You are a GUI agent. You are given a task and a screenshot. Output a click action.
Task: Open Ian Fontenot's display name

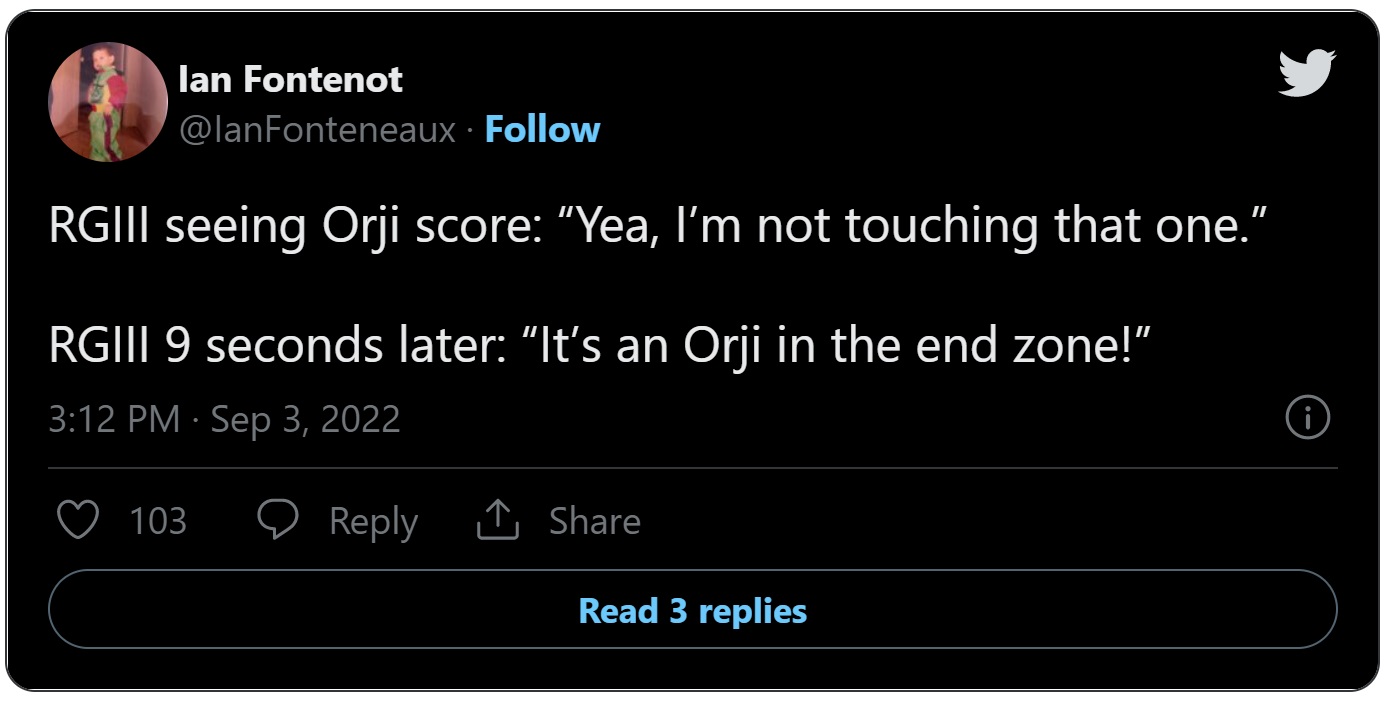[x=290, y=79]
